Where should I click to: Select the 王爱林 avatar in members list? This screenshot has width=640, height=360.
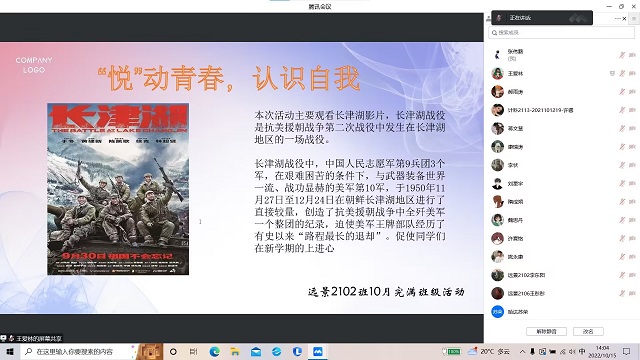click(497, 73)
